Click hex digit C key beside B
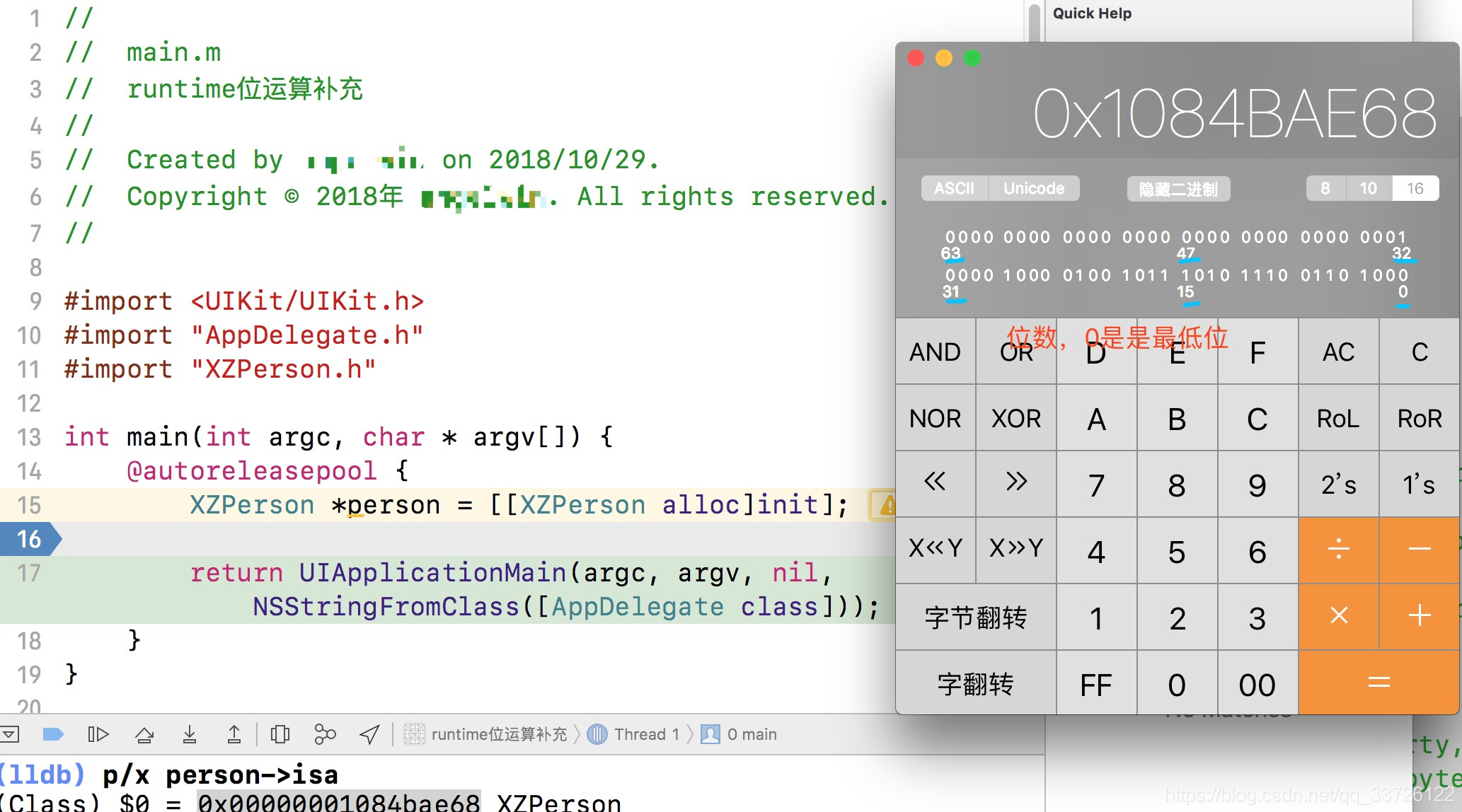This screenshot has height=812, width=1462. point(1257,418)
